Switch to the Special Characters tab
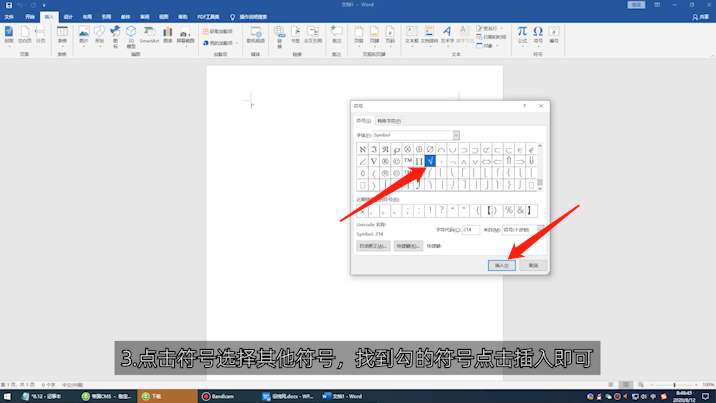The width and height of the screenshot is (716, 403). [x=388, y=121]
